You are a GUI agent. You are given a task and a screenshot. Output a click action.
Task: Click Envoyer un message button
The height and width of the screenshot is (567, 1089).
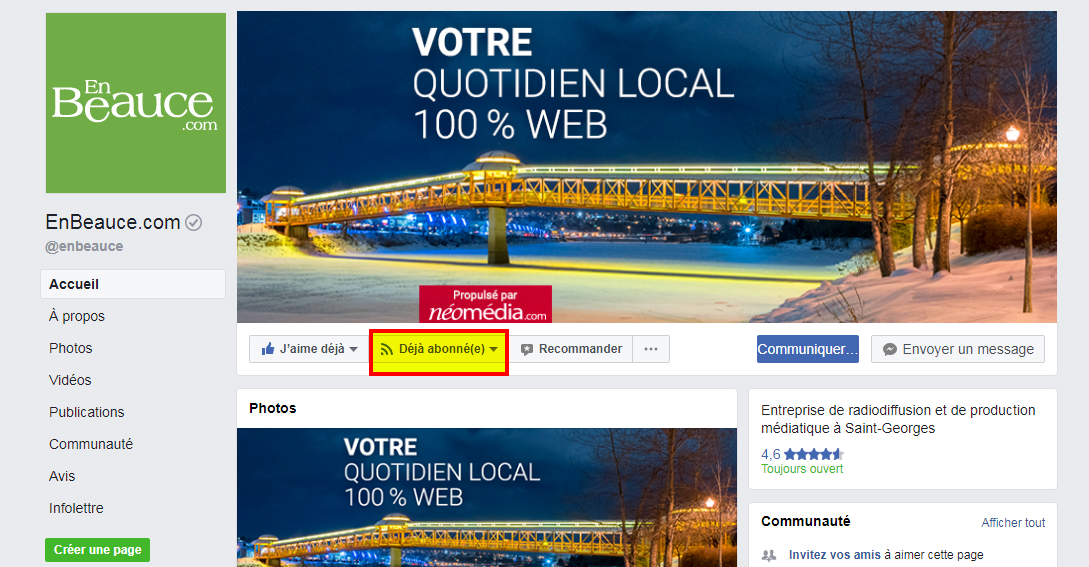pos(958,349)
